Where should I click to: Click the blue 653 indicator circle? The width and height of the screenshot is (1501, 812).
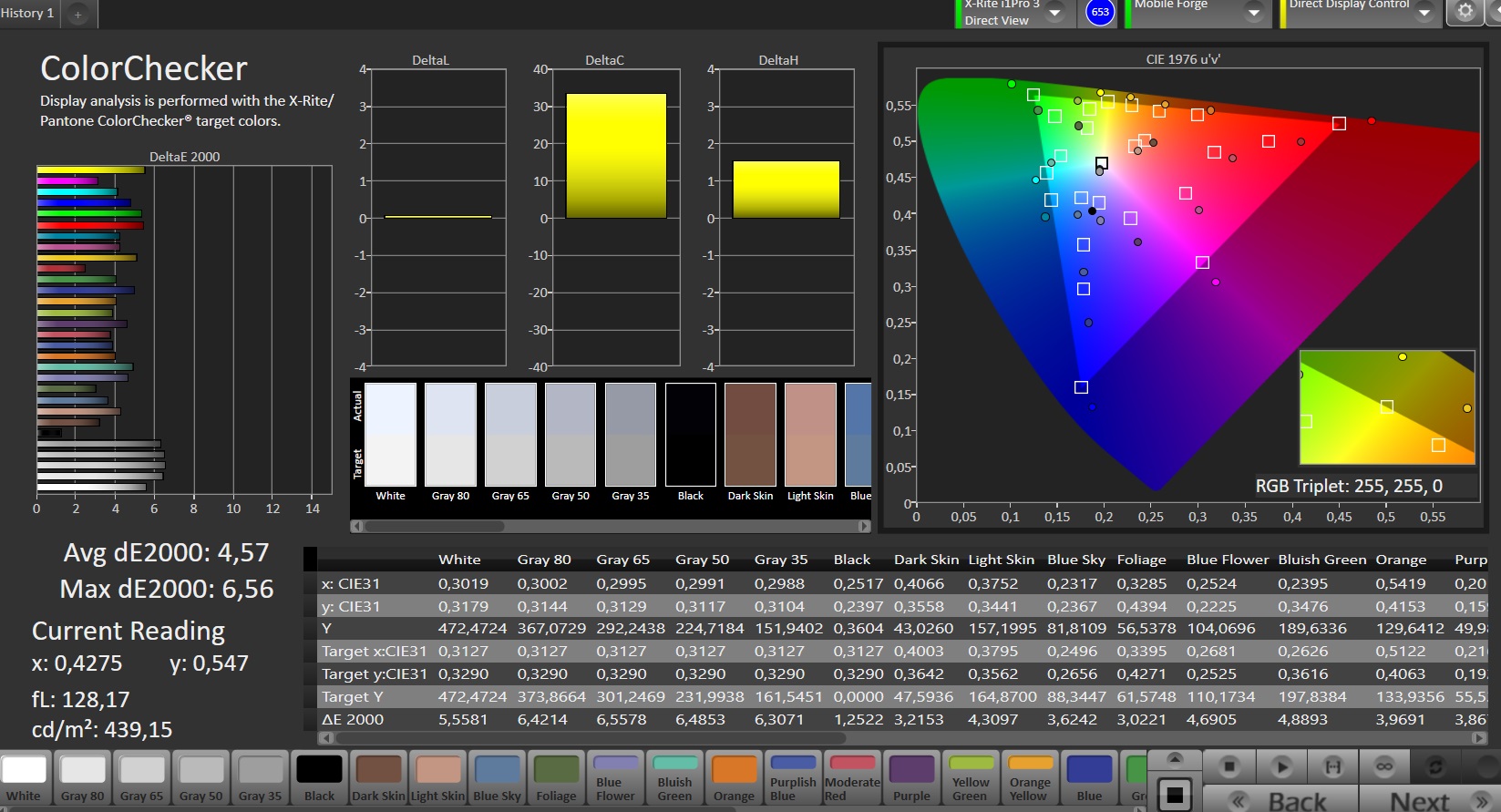(1100, 12)
